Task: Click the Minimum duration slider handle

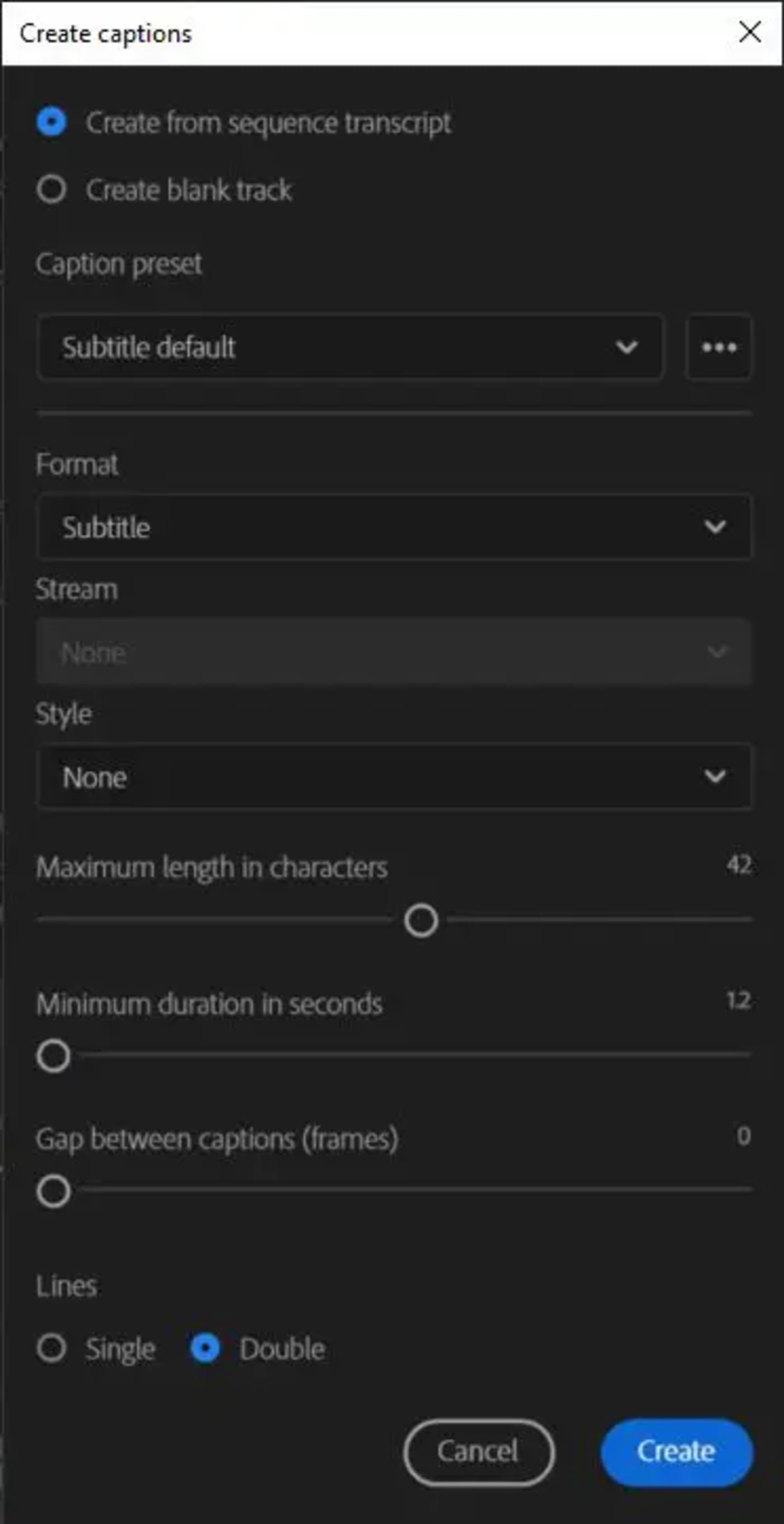Action: point(53,1055)
